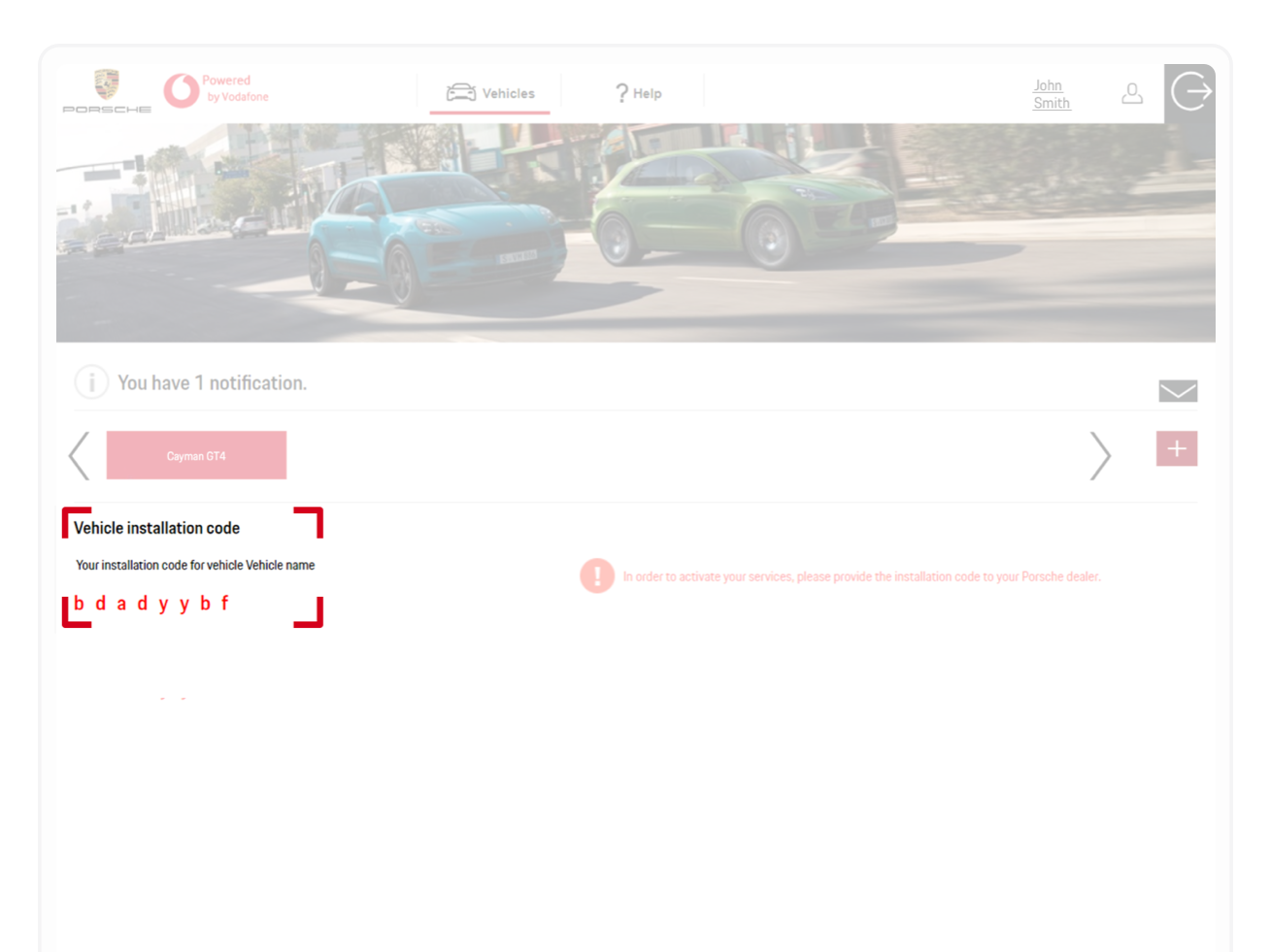Image resolution: width=1270 pixels, height=952 pixels.
Task: Click the question mark Help icon
Action: pos(621,91)
